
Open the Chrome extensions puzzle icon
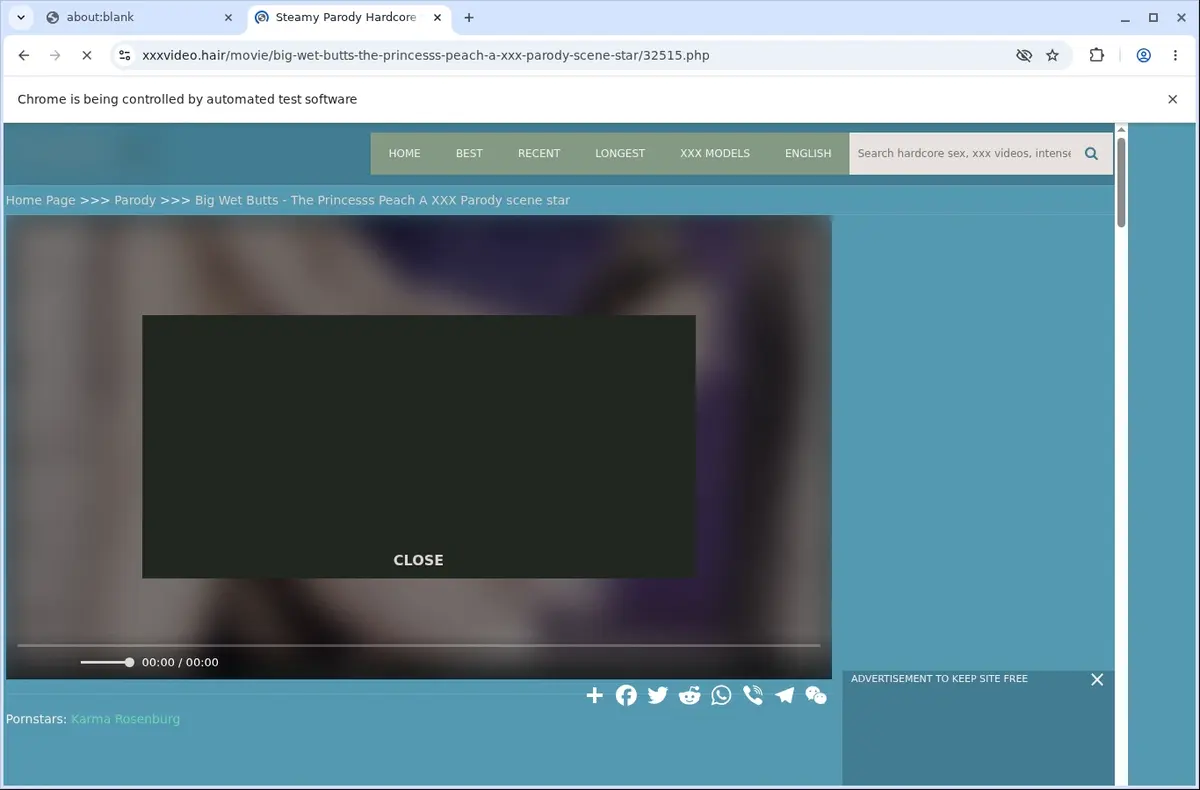click(1097, 55)
